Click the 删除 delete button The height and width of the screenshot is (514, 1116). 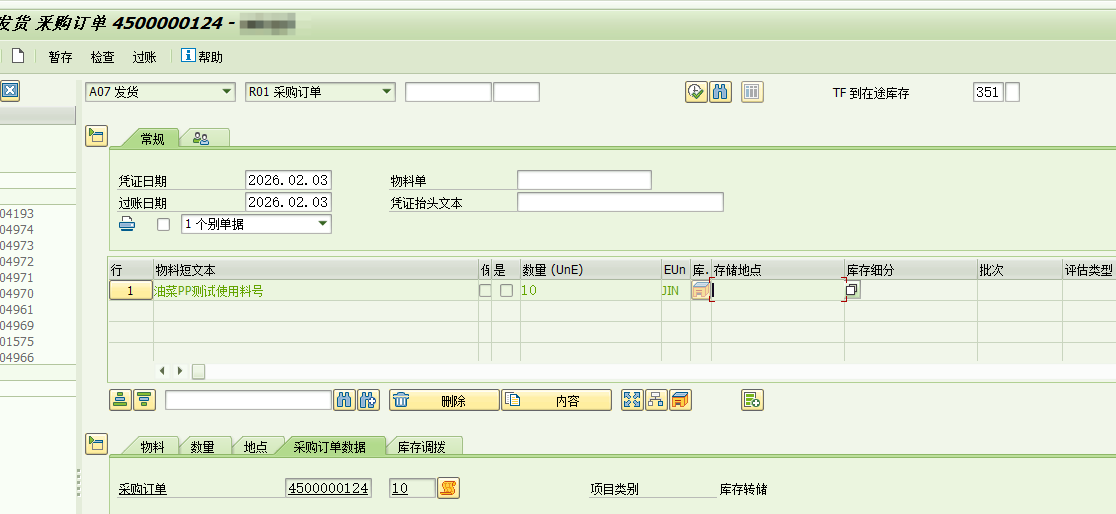pyautogui.click(x=444, y=400)
